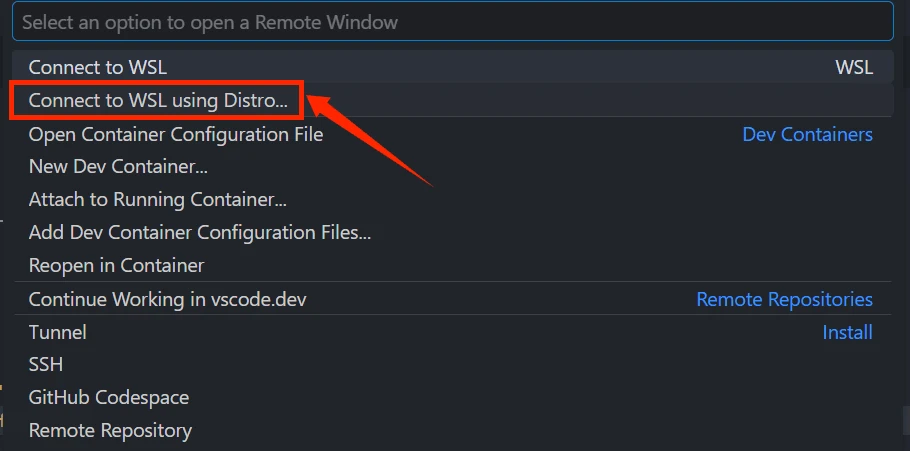Focus the 'Select an option' search box

point(450,21)
